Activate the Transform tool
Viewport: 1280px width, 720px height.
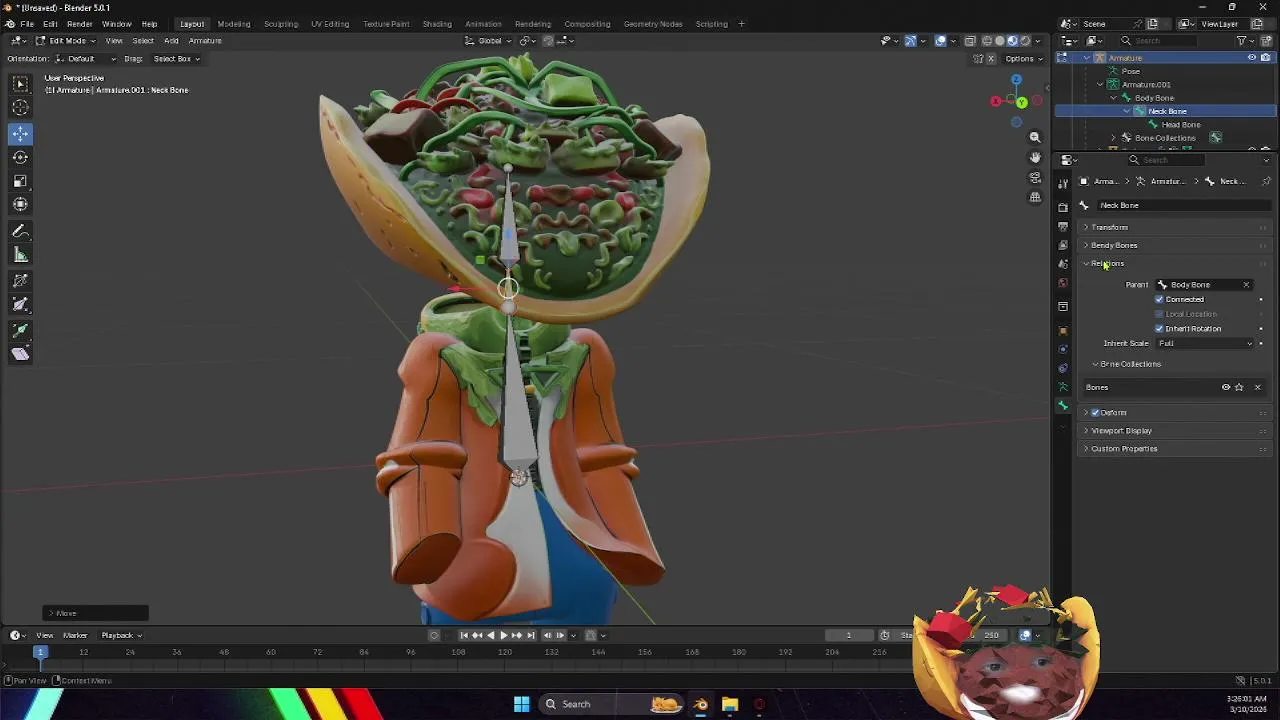[20, 205]
